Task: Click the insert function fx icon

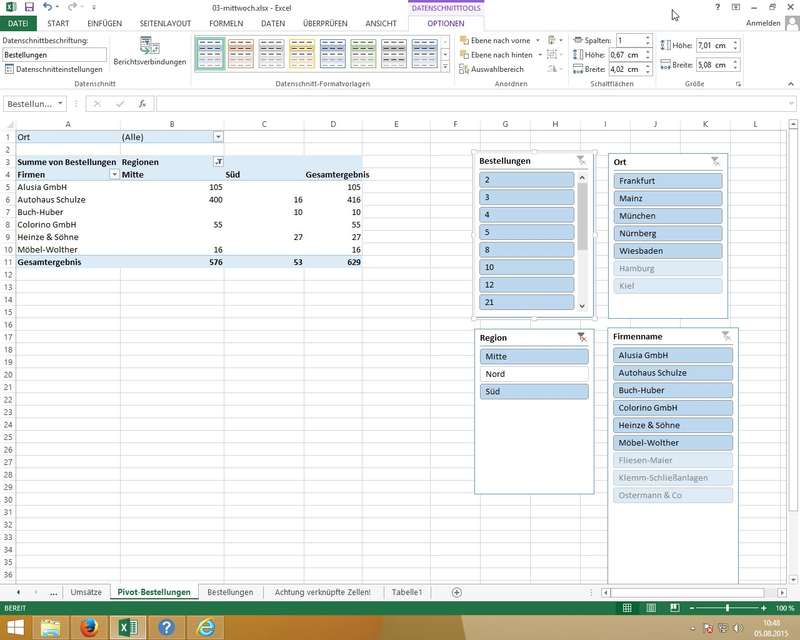Action: 143,104
